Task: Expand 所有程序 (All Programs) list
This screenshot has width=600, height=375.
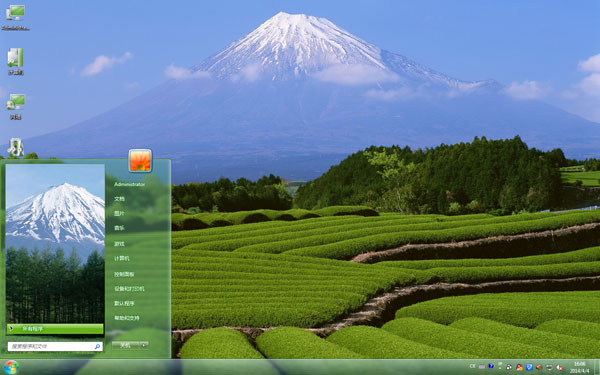Action: point(55,329)
